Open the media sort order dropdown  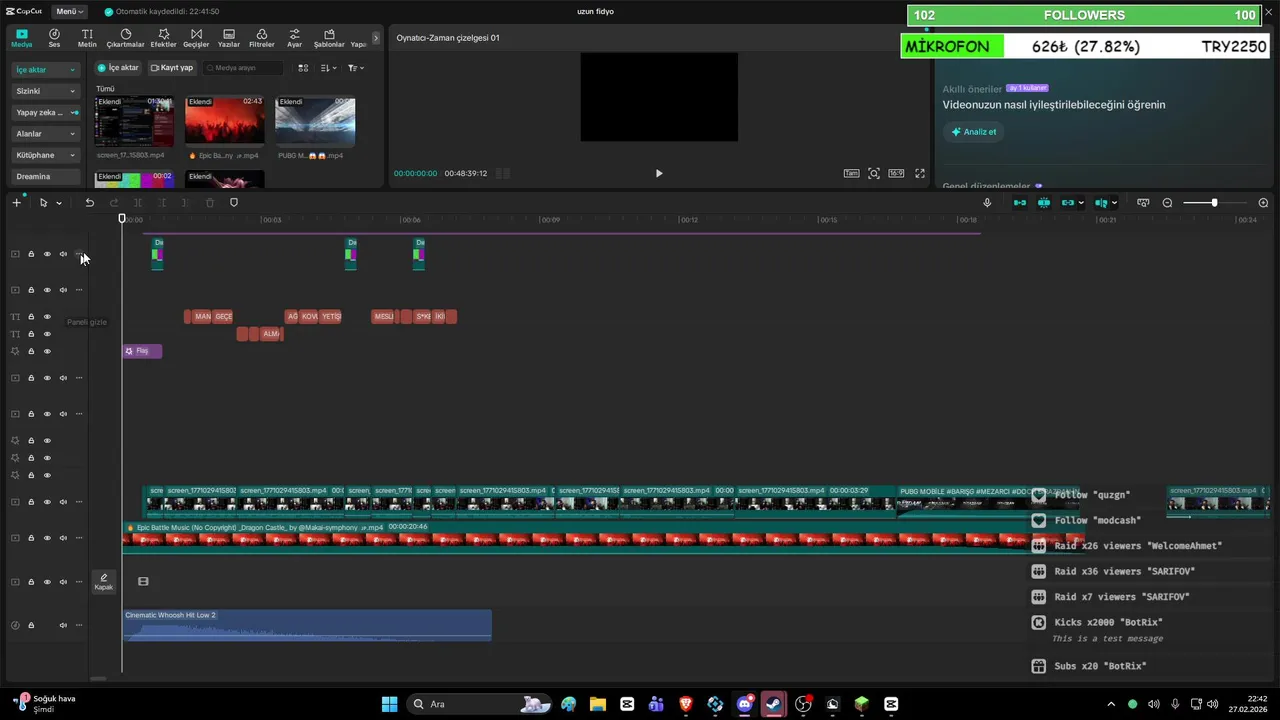coord(329,68)
